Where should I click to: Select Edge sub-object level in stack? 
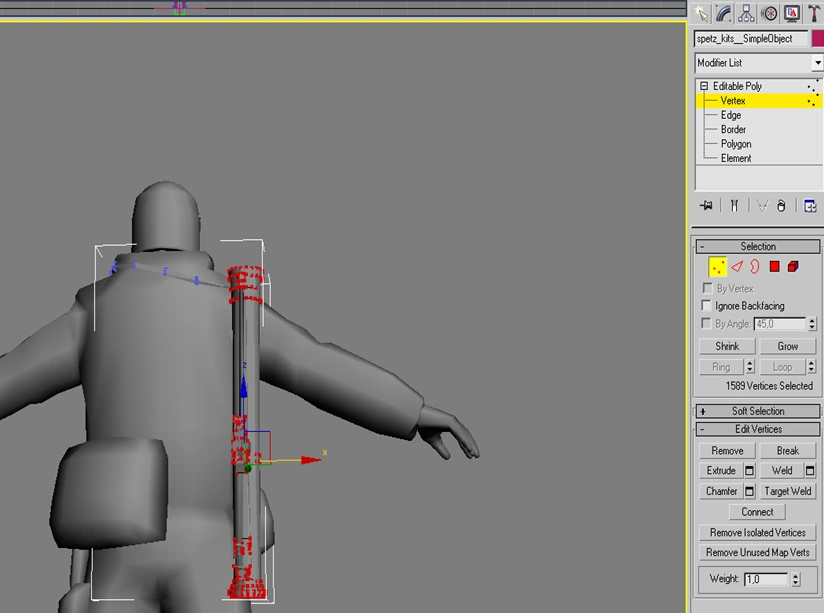click(x=730, y=115)
